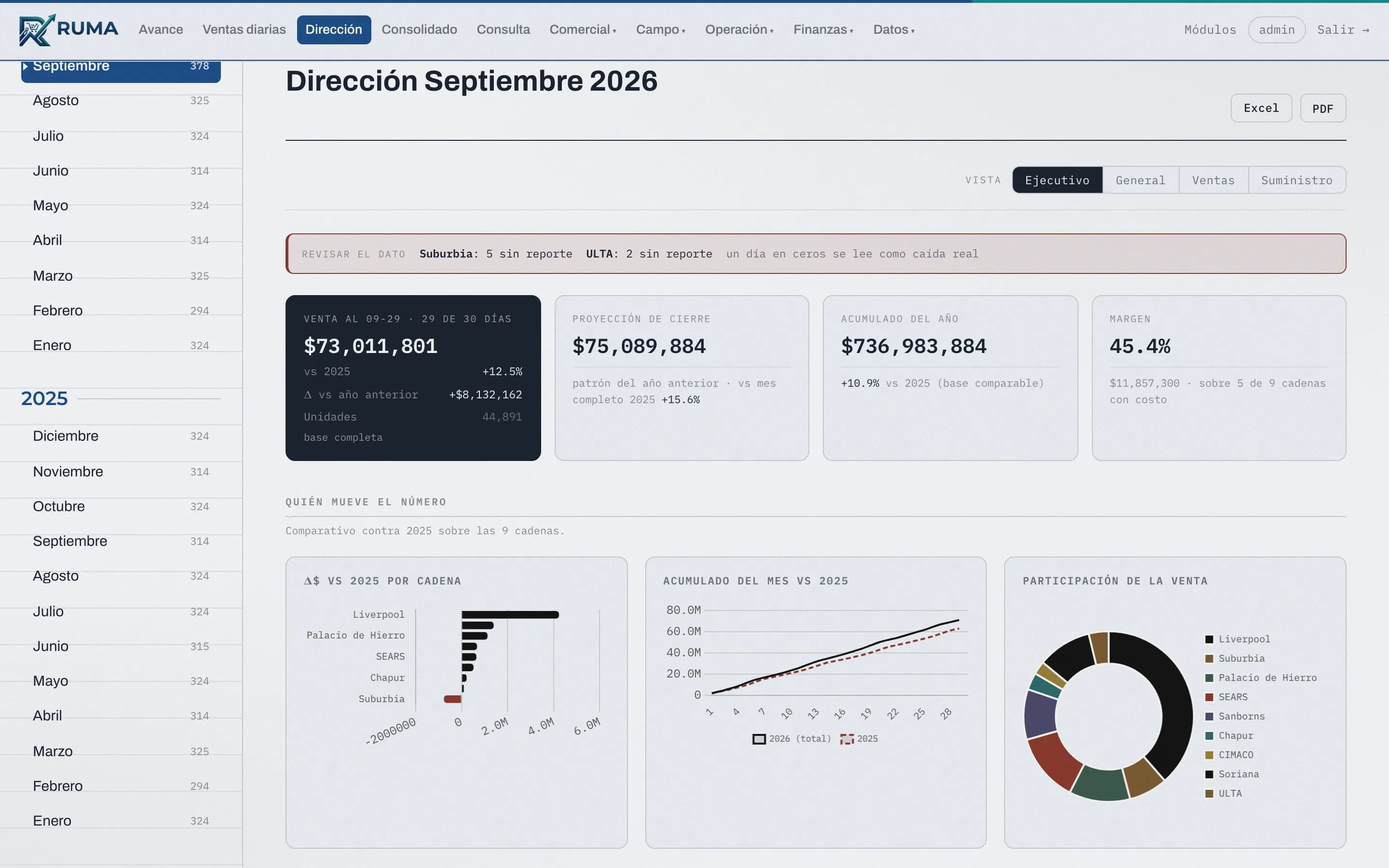Switch to the General view
The height and width of the screenshot is (868, 1389).
[x=1141, y=180]
